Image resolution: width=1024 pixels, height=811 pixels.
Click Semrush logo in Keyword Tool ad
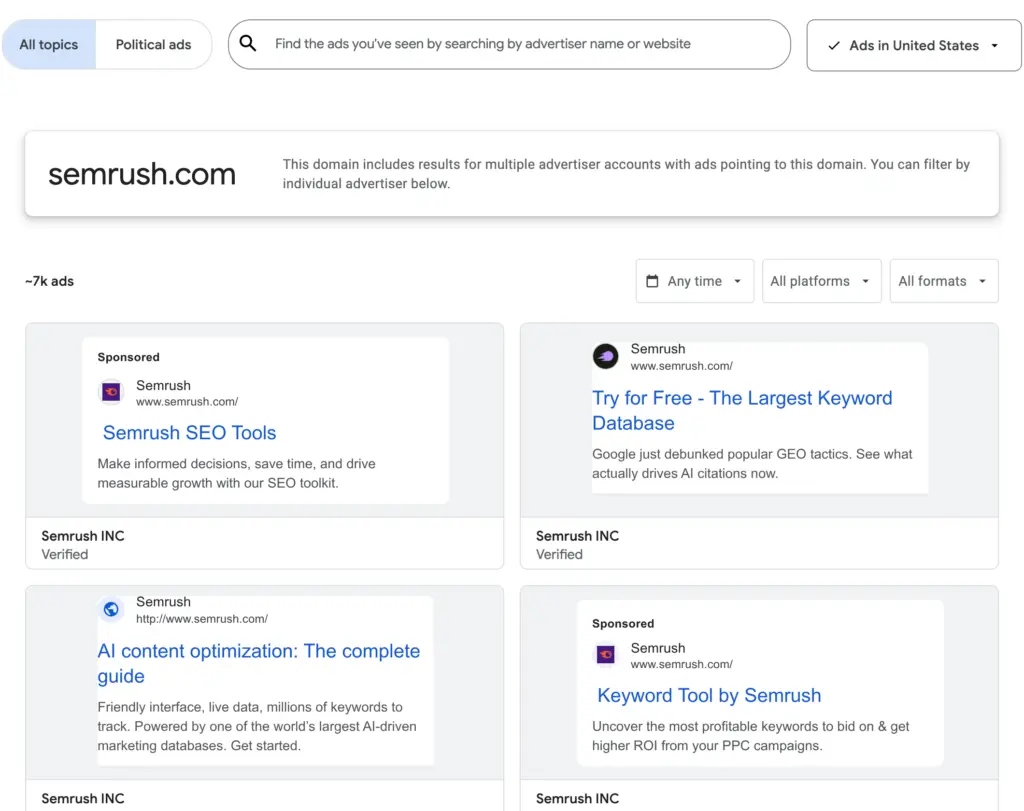605,654
